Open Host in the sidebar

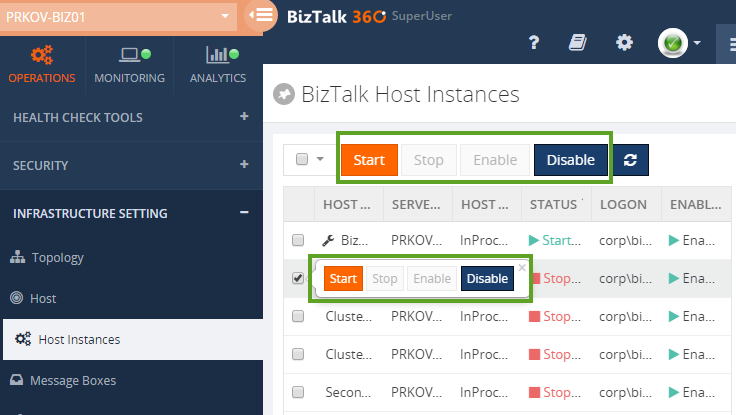point(43,299)
